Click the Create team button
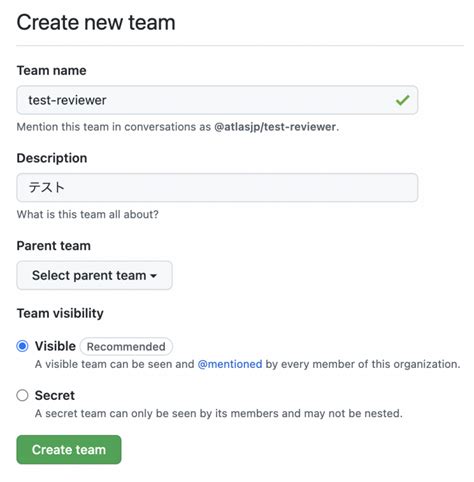The width and height of the screenshot is (474, 482). [69, 450]
